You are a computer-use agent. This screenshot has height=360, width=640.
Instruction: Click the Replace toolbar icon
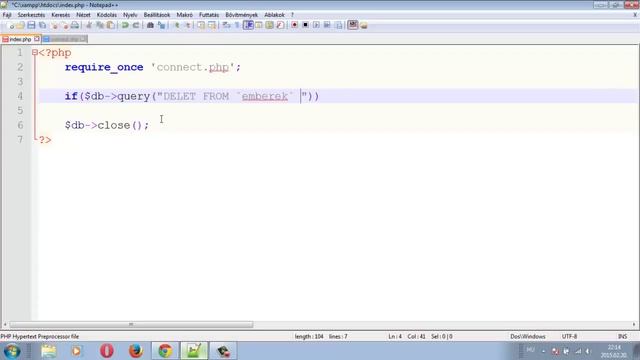click(x=162, y=25)
